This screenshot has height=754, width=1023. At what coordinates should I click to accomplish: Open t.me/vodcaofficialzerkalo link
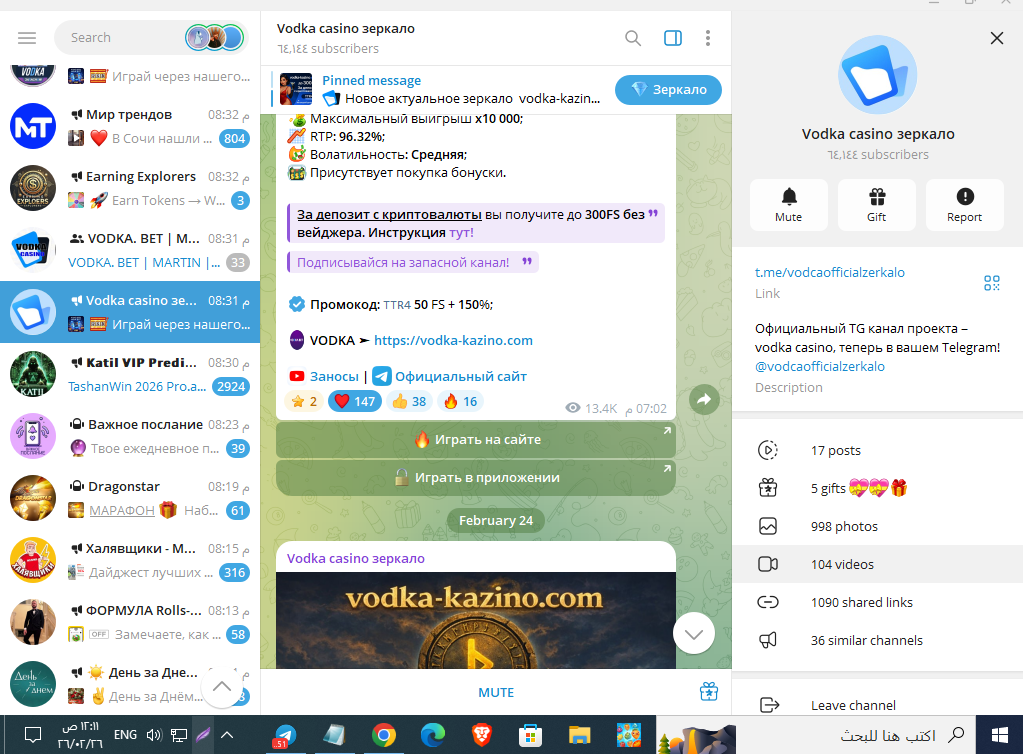point(830,273)
